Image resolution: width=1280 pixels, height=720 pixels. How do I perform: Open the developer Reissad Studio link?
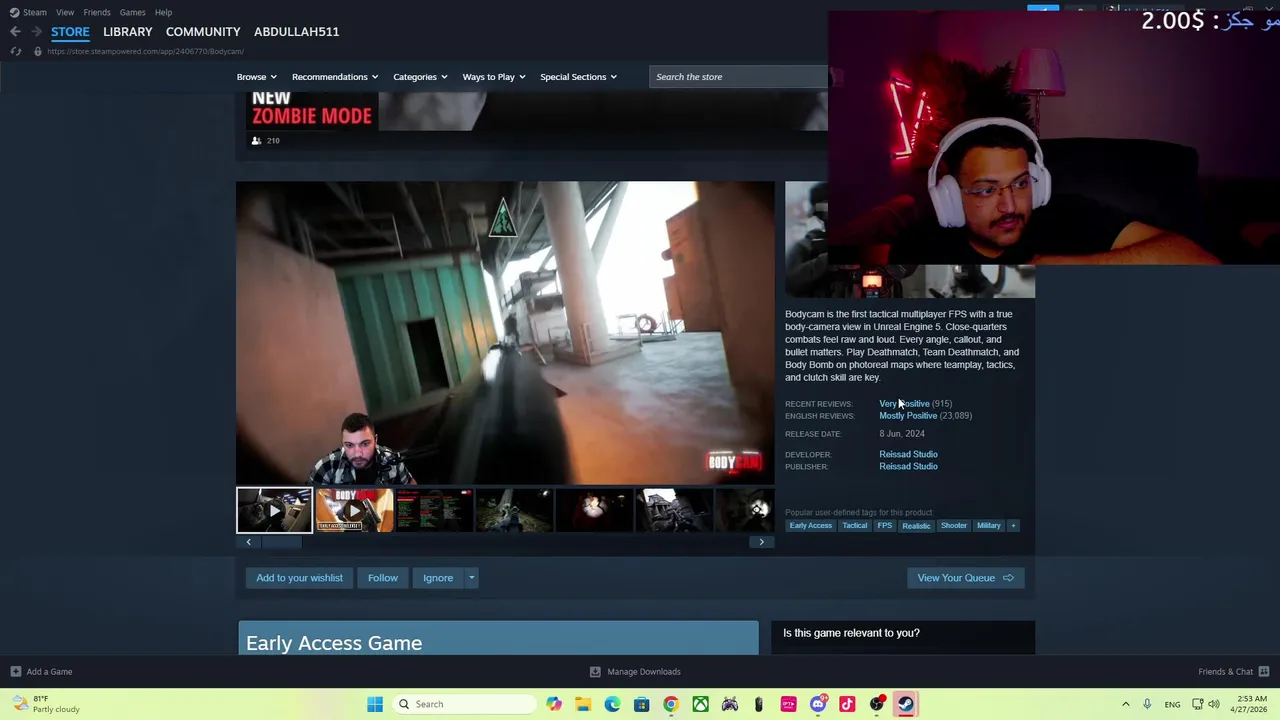click(x=908, y=454)
